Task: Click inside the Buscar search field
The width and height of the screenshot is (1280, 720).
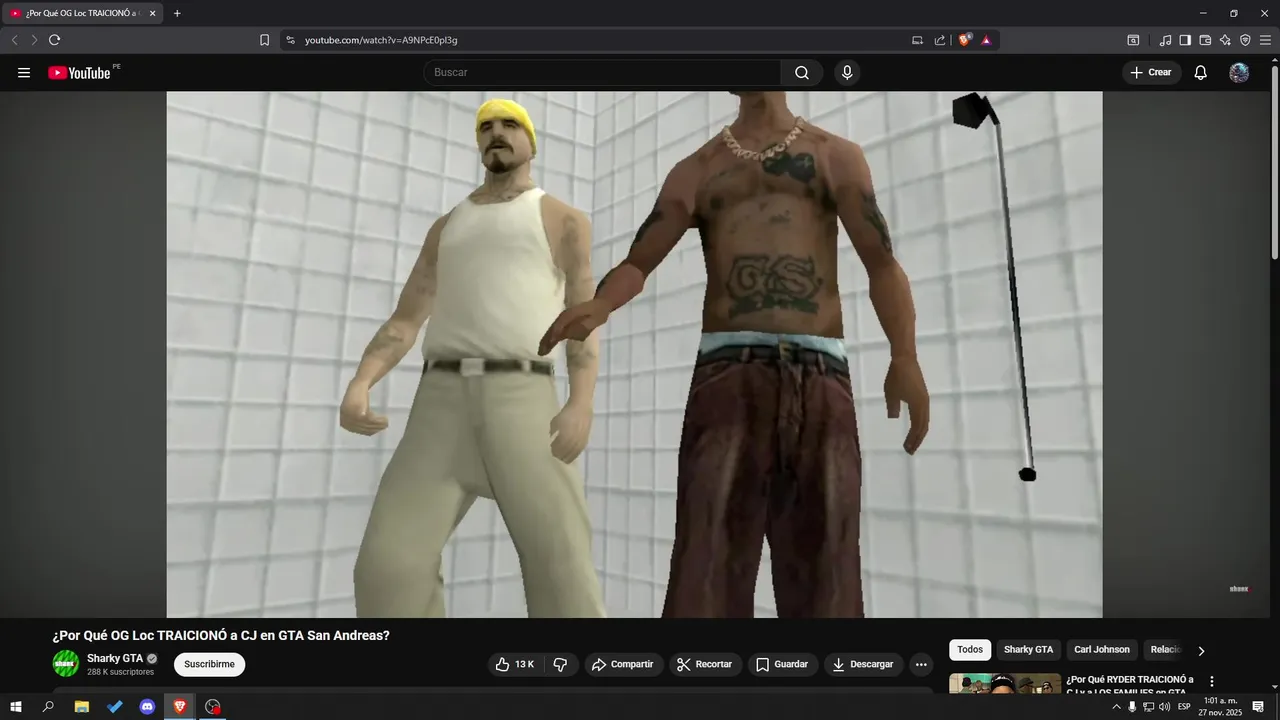Action: [x=602, y=73]
